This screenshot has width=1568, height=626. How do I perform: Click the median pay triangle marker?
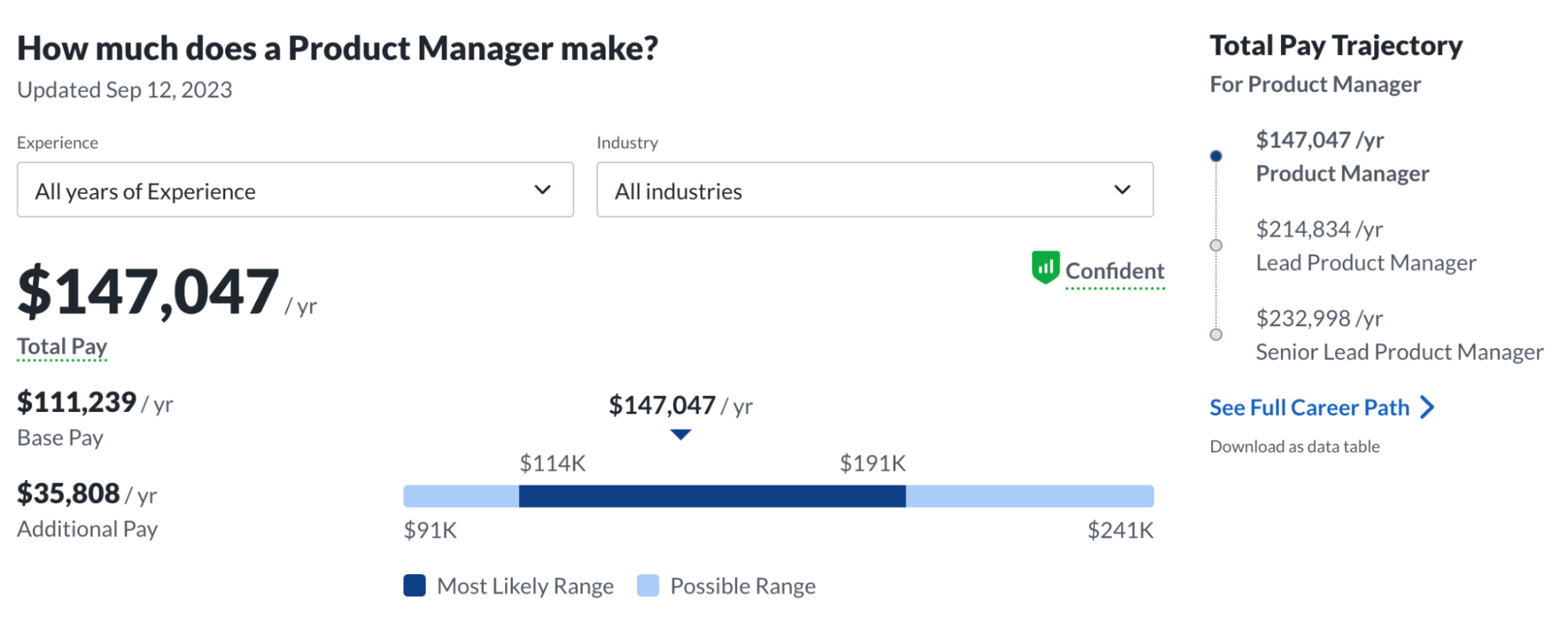[x=680, y=435]
